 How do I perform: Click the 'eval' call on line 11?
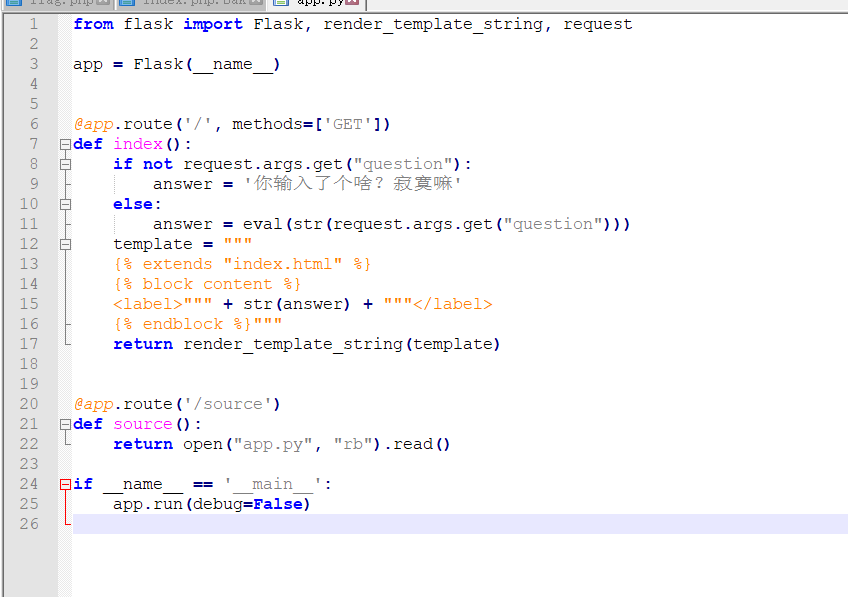[262, 224]
